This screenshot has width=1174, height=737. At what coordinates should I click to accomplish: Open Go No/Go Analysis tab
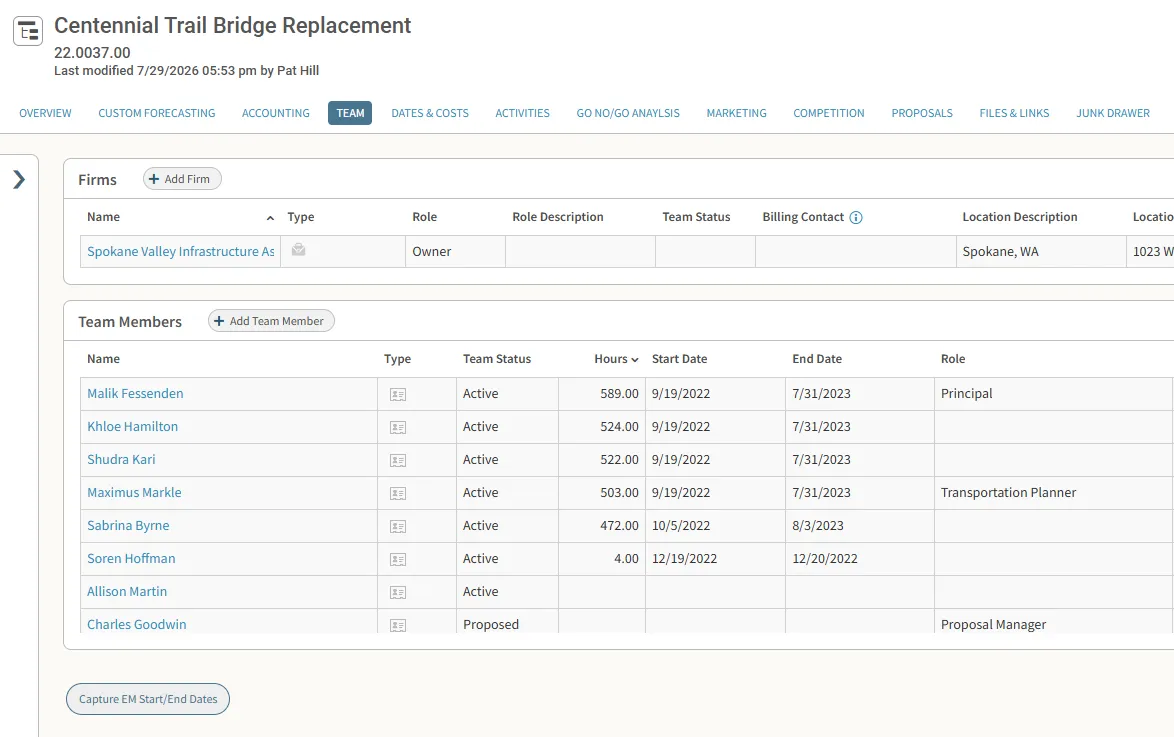pyautogui.click(x=628, y=113)
